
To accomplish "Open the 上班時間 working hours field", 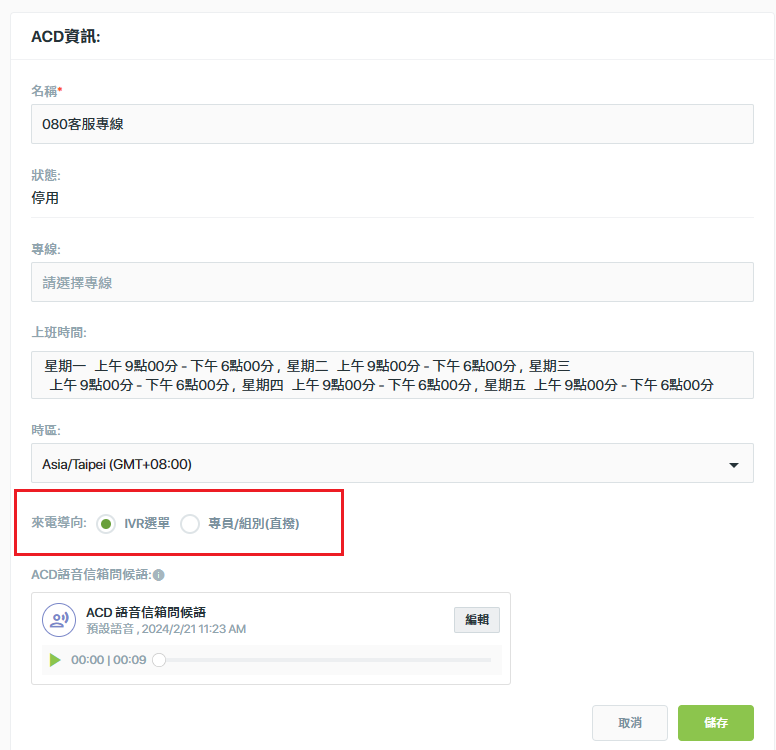I will pyautogui.click(x=392, y=375).
